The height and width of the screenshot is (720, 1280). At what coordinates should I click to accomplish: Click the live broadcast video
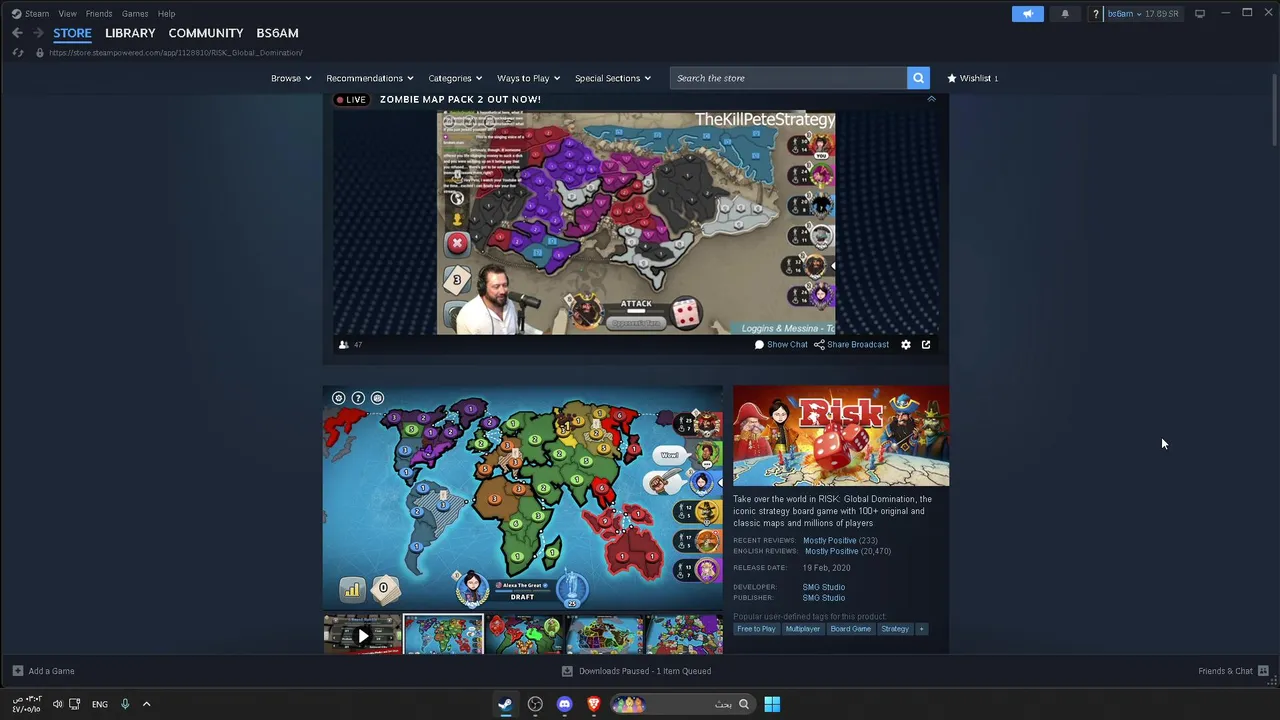(636, 222)
